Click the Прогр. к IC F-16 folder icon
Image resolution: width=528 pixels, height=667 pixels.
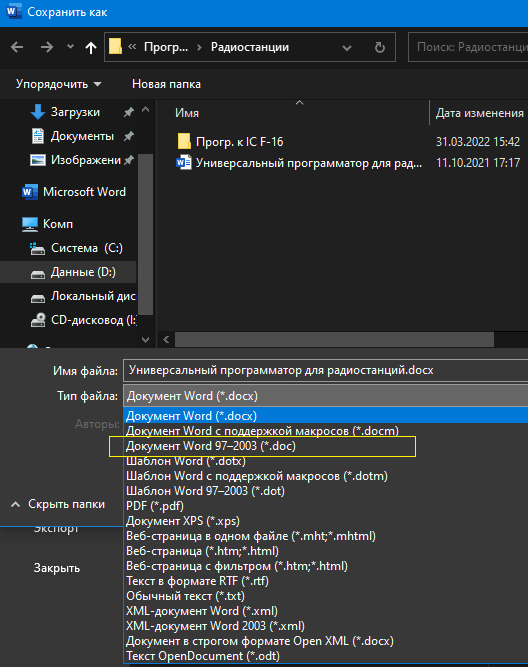click(184, 141)
